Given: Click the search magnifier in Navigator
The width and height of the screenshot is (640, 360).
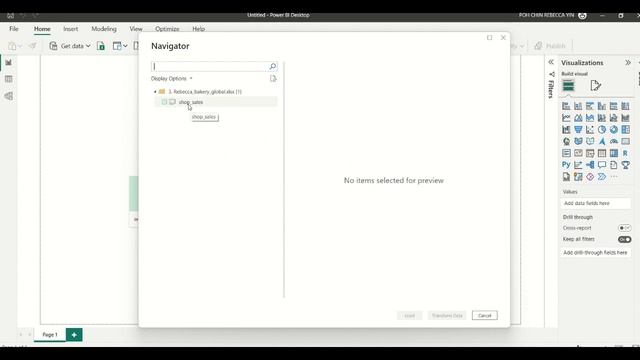Looking at the screenshot, I should [273, 66].
